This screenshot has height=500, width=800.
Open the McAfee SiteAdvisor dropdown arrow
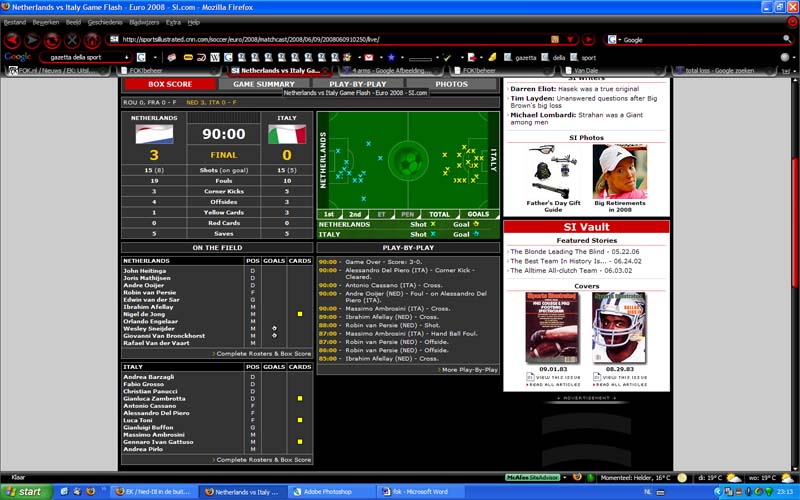coord(564,478)
